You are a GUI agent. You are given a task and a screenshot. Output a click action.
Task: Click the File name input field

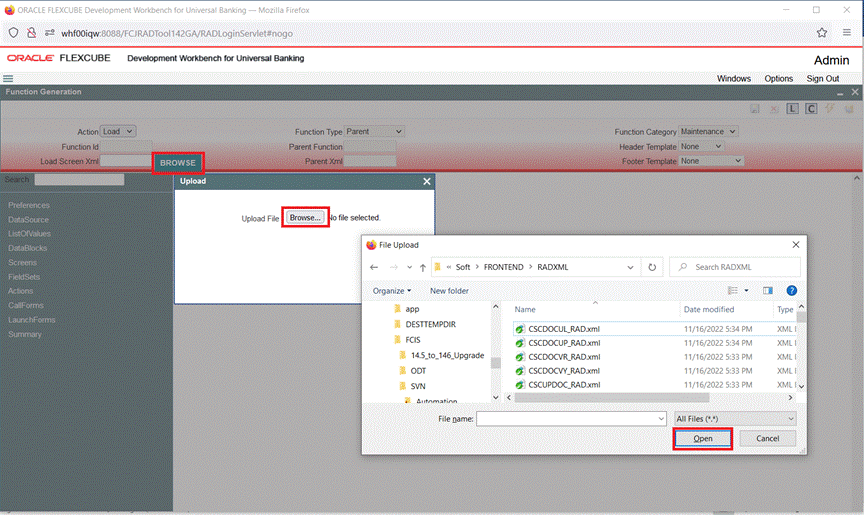(x=566, y=419)
